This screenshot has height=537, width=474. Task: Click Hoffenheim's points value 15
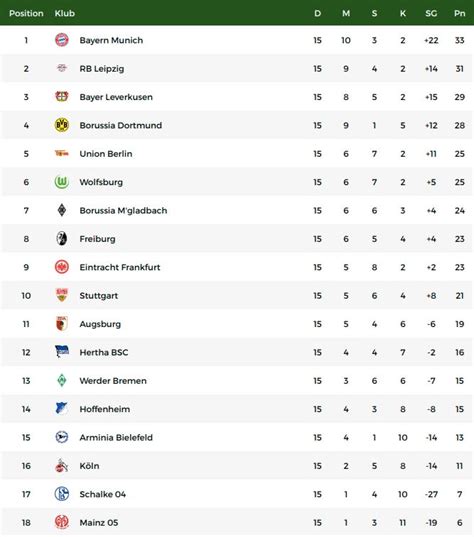click(460, 409)
